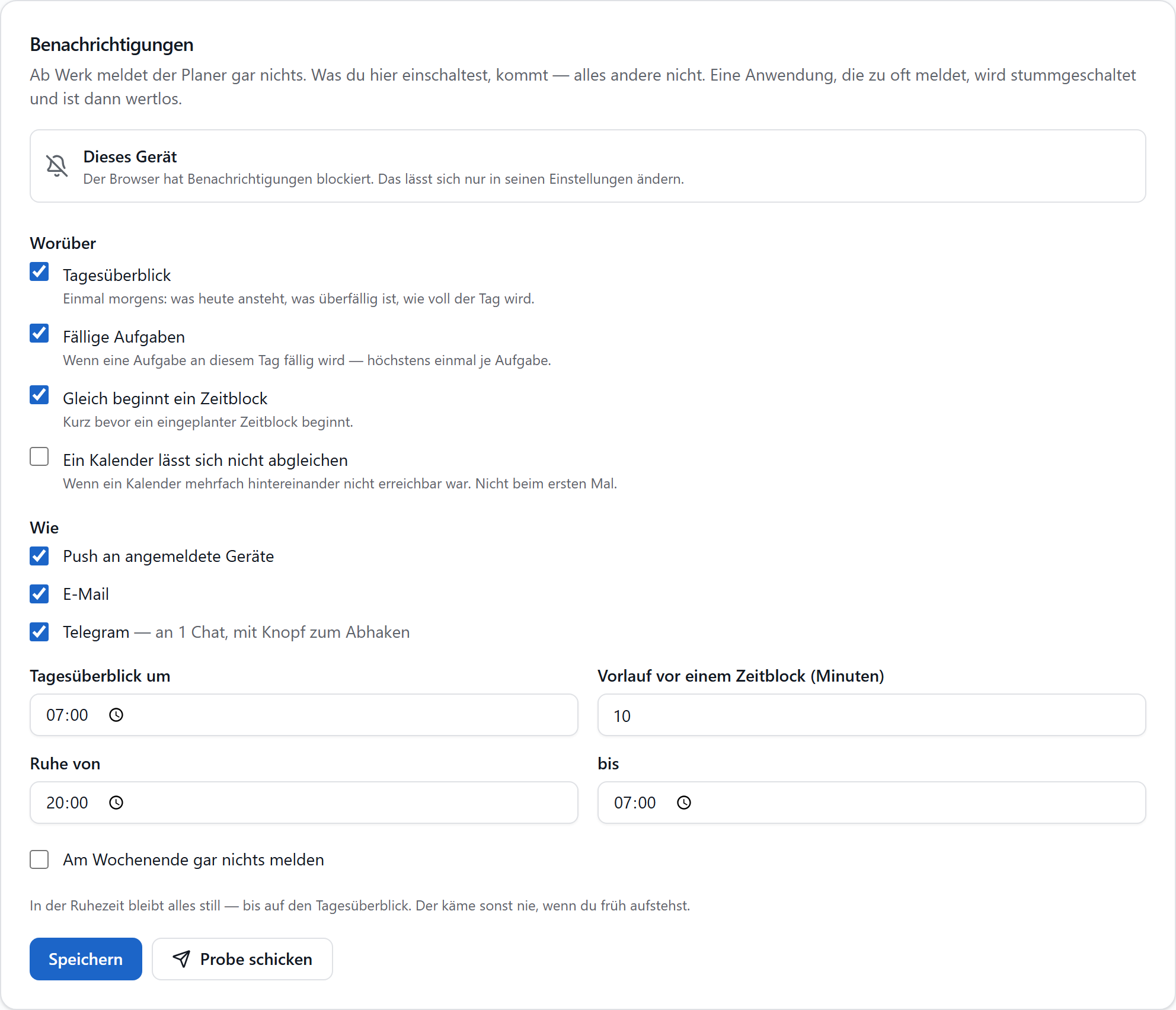1176x1010 pixels.
Task: Click the Speichern button
Action: 86,959
